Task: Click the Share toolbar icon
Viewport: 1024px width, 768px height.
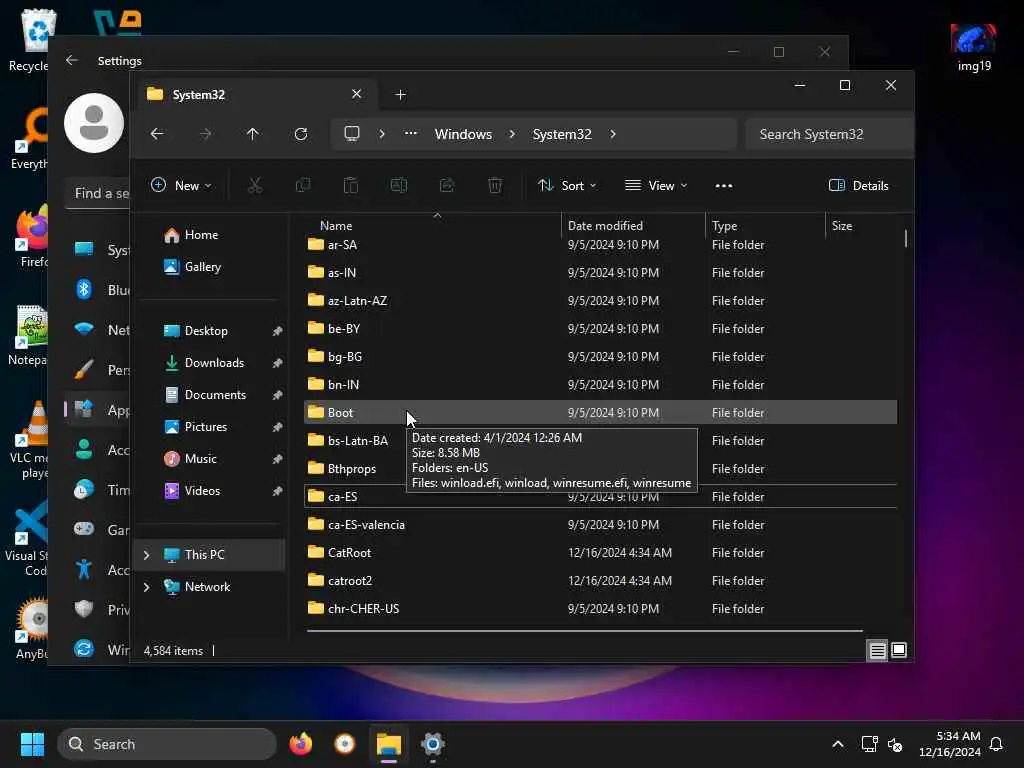Action: click(x=447, y=185)
